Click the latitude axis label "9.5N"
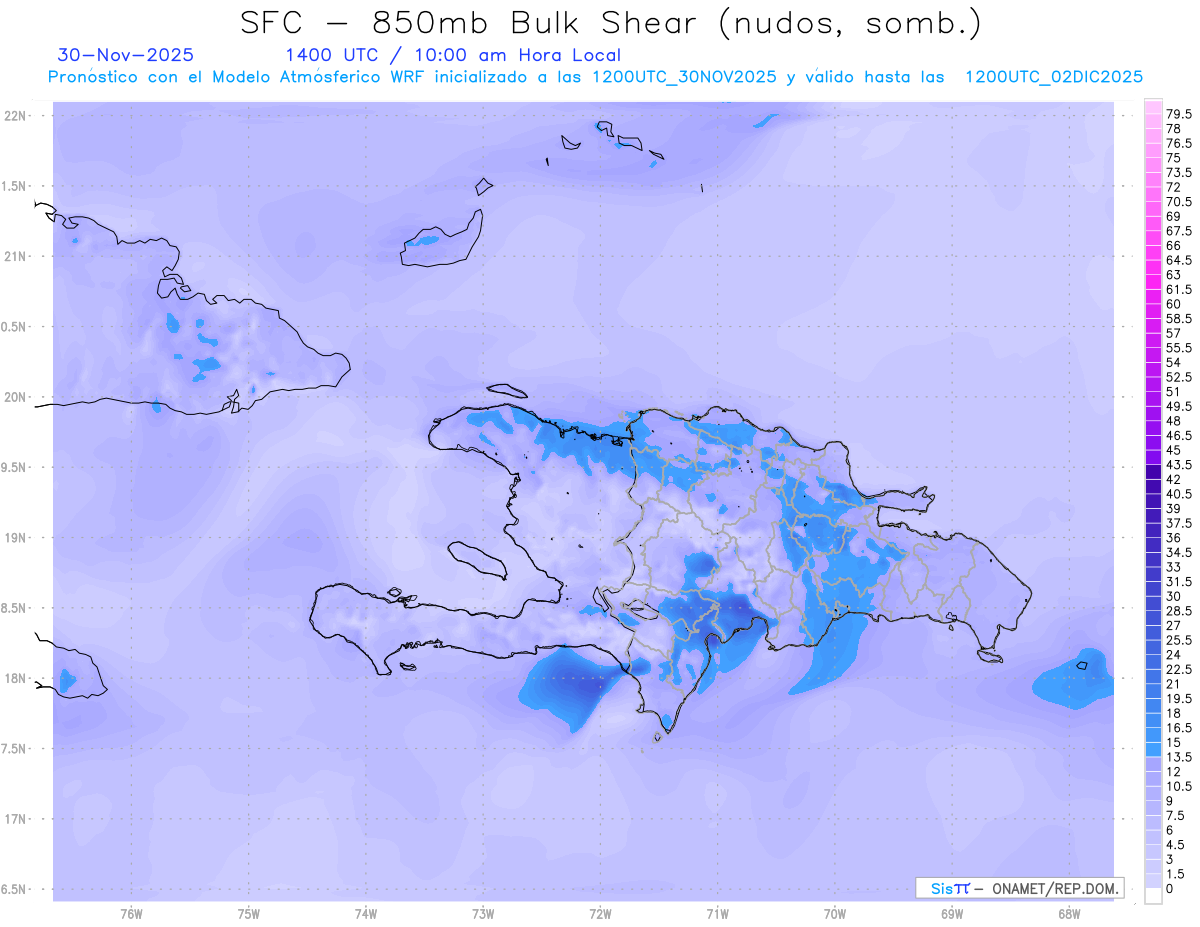Image resolution: width=1200 pixels, height=927 pixels. pos(15,467)
